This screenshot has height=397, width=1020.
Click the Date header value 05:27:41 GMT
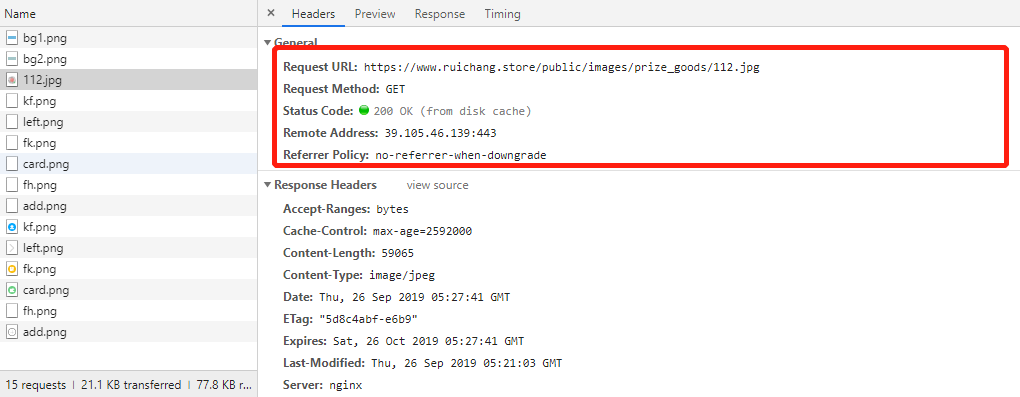point(414,297)
